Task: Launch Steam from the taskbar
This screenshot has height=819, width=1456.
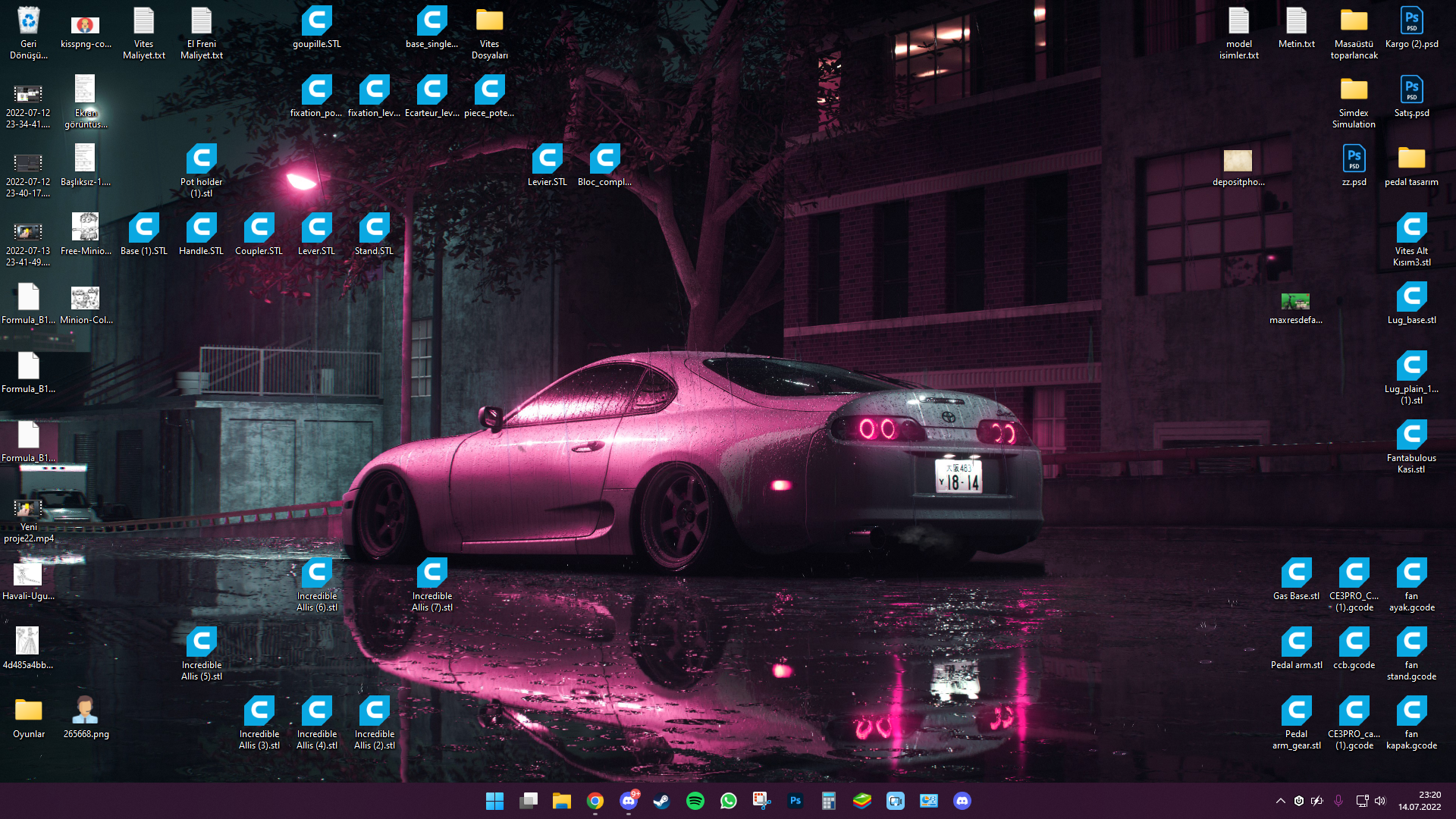Action: pyautogui.click(x=661, y=801)
